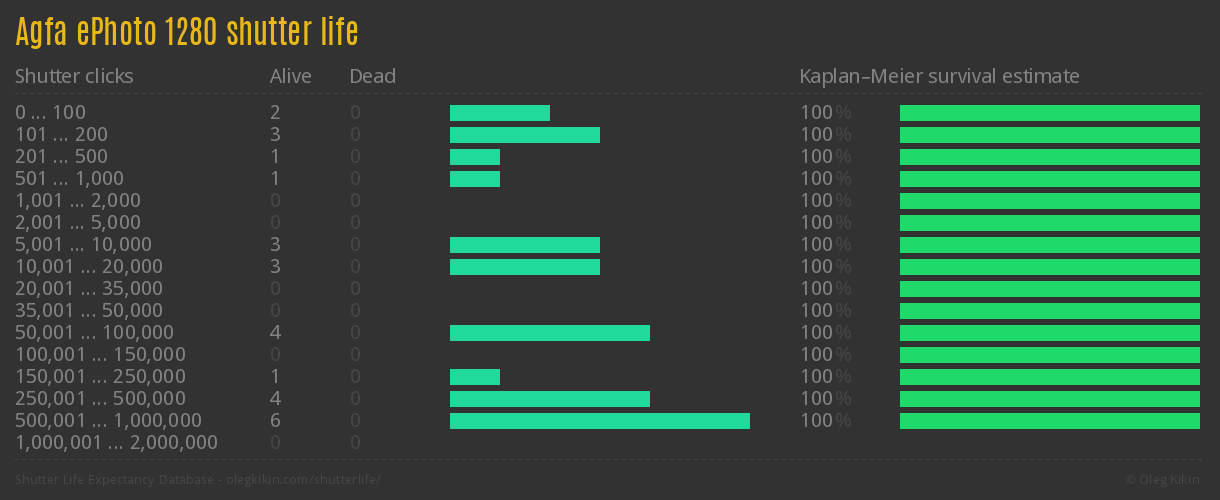This screenshot has height=500, width=1220.
Task: Click the survival bar for 100,001 ... 150,000
Action: pyautogui.click(x=1049, y=355)
